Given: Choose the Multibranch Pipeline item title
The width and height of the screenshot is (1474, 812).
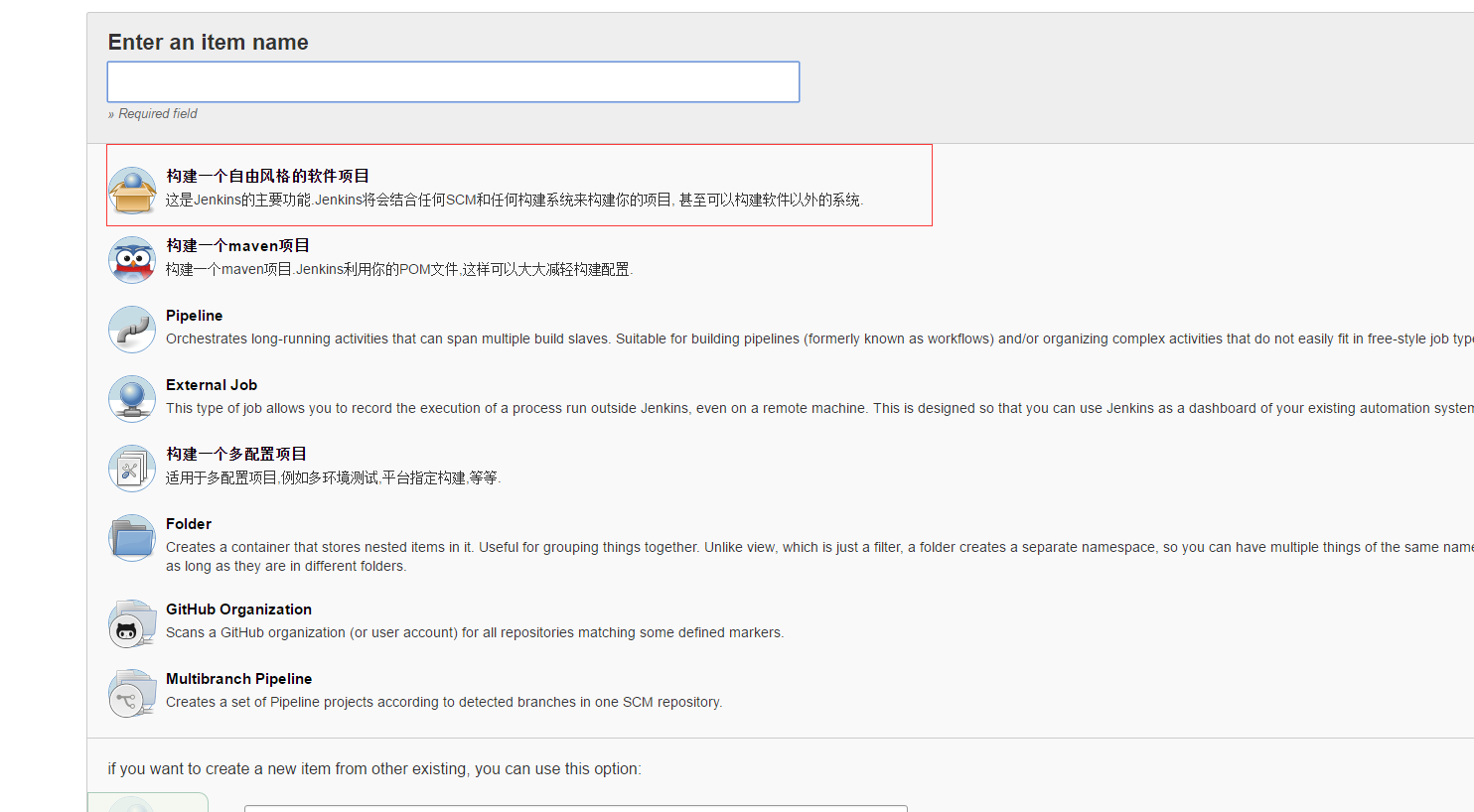Looking at the screenshot, I should [x=238, y=679].
